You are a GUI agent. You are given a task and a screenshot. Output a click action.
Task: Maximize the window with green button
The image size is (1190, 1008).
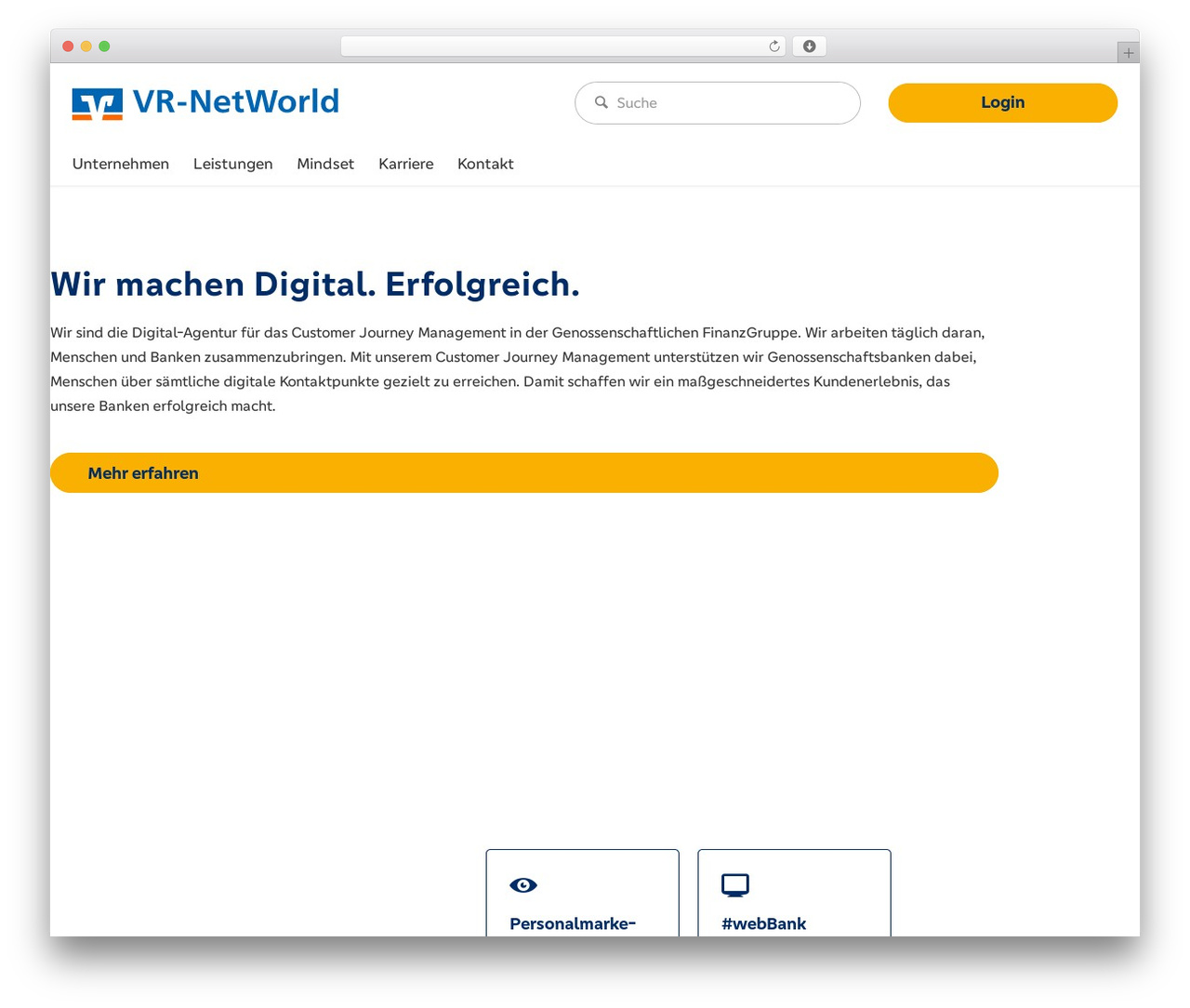(x=104, y=46)
